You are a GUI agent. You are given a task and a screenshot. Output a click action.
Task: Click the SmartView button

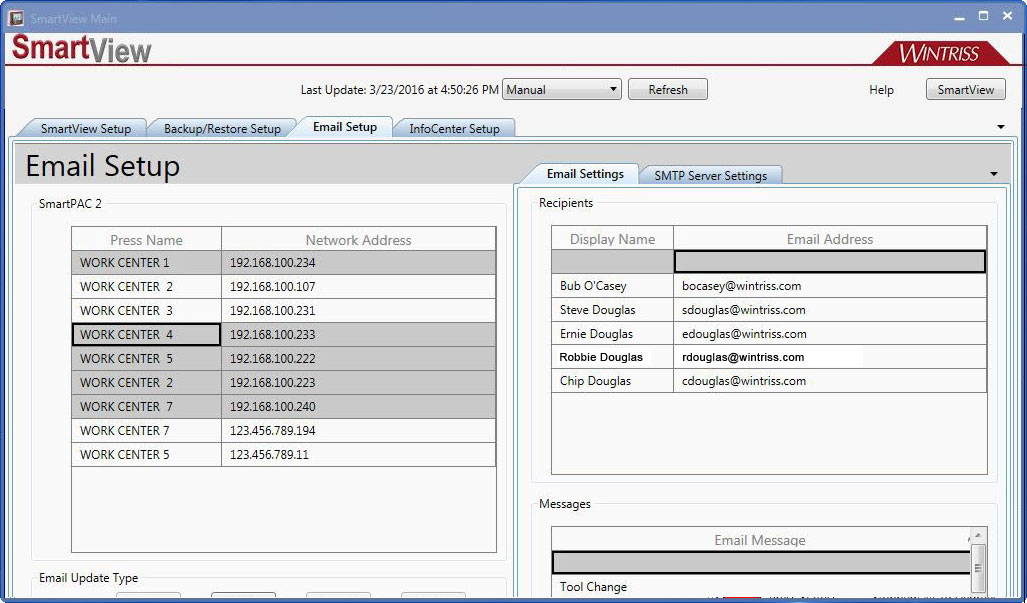tap(965, 90)
